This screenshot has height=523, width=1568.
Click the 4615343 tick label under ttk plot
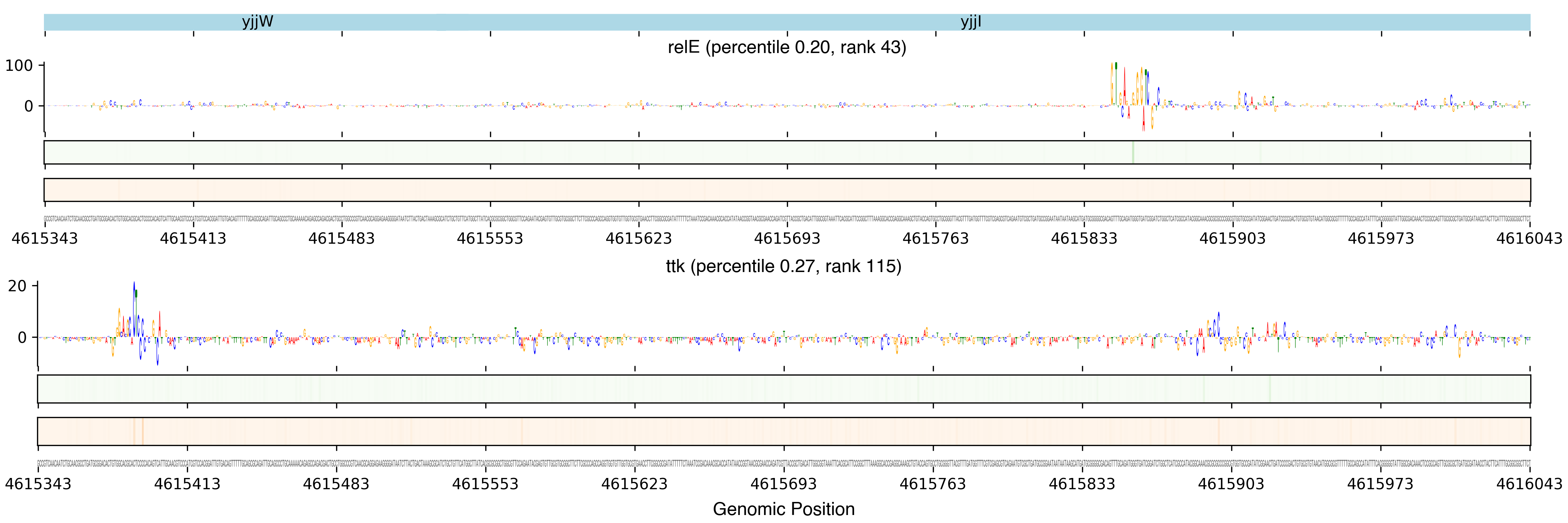[x=38, y=484]
